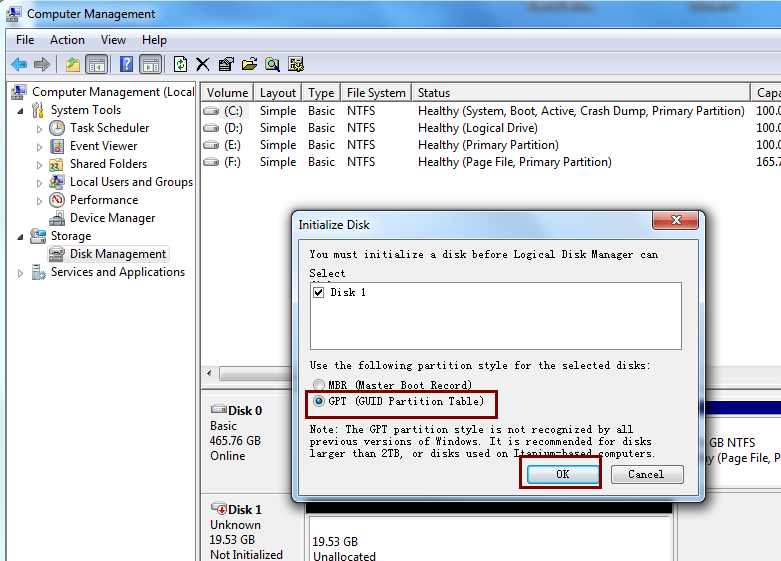Click the Properties toolbar icon
Screen dimensions: 781x561
(x=226, y=64)
